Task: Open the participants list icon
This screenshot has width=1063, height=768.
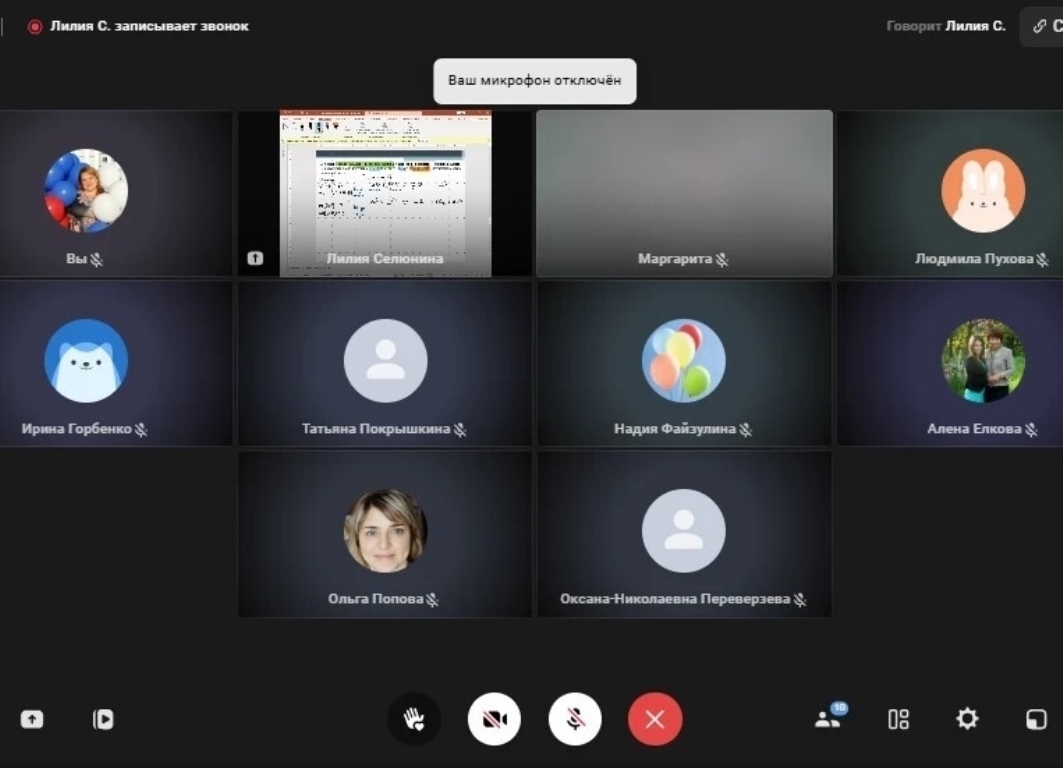Action: pos(828,718)
